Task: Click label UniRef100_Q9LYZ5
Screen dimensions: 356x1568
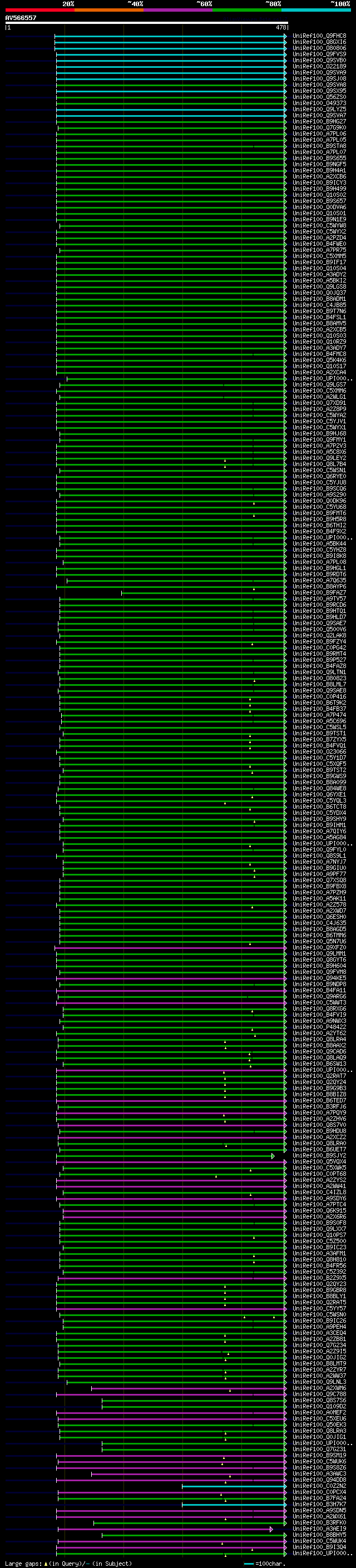Action: pos(319,109)
